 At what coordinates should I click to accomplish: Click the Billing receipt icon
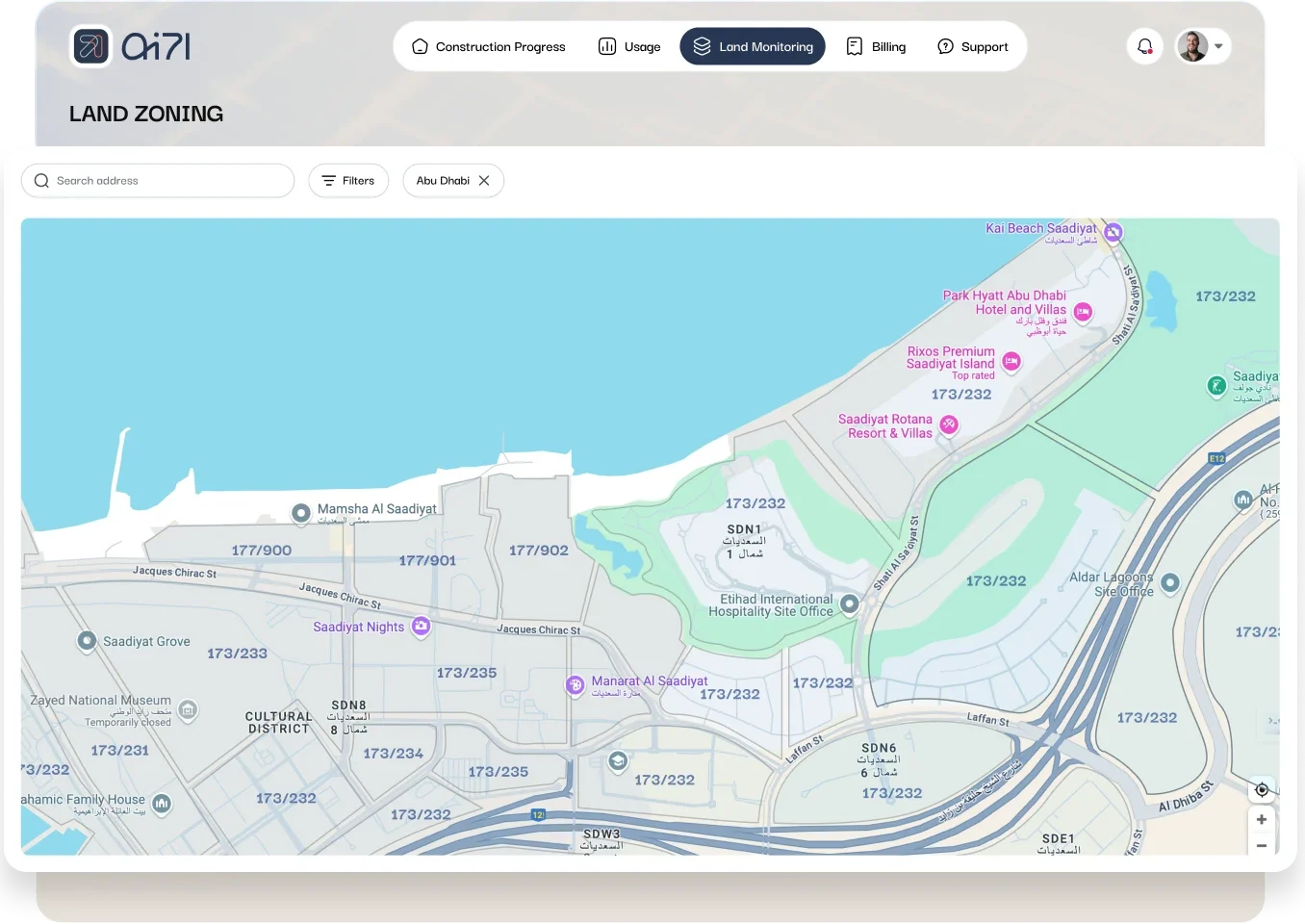coord(855,46)
